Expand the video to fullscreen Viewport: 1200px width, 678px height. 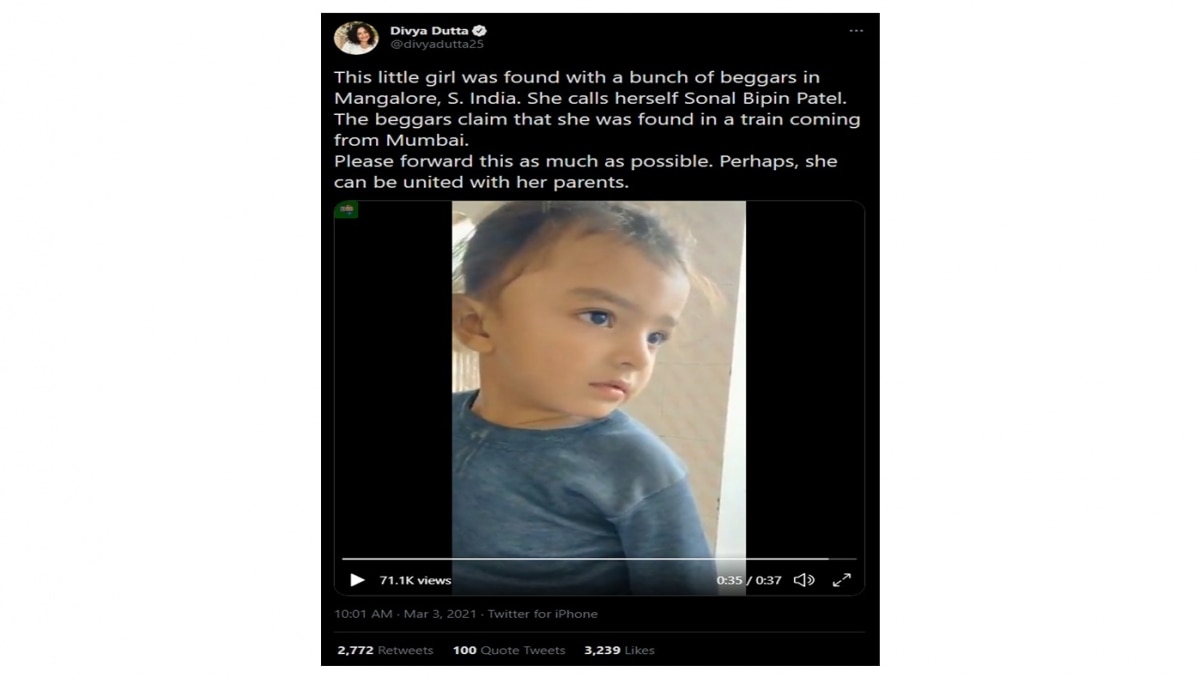(x=842, y=580)
